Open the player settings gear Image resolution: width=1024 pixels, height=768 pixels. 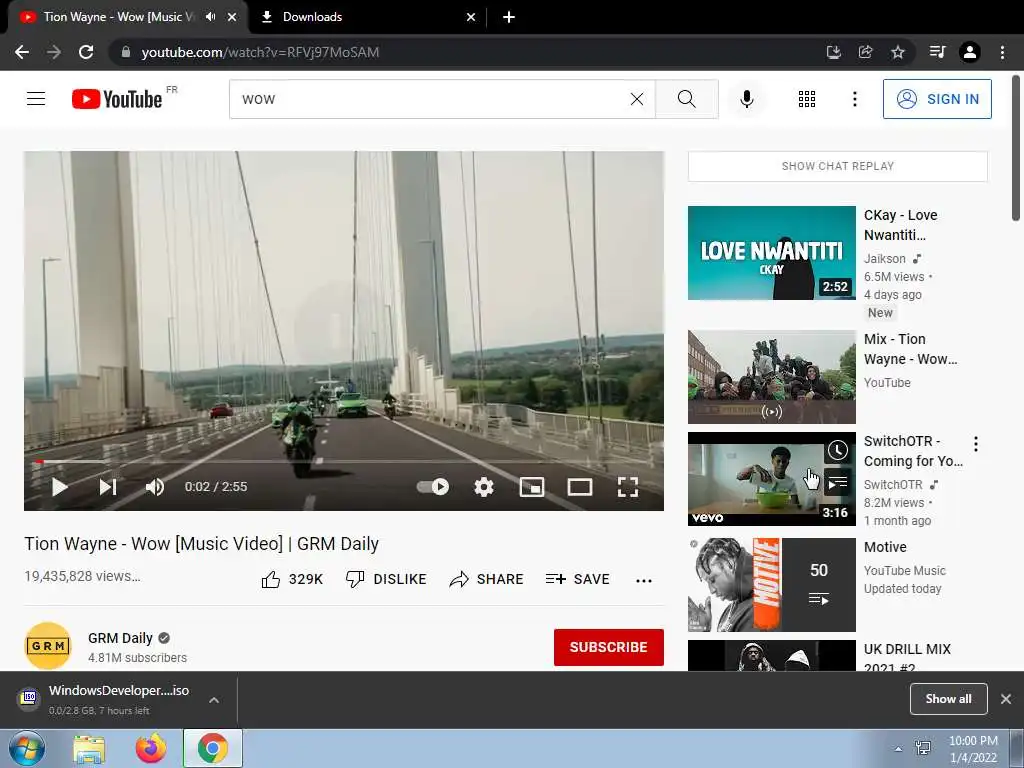click(x=483, y=487)
